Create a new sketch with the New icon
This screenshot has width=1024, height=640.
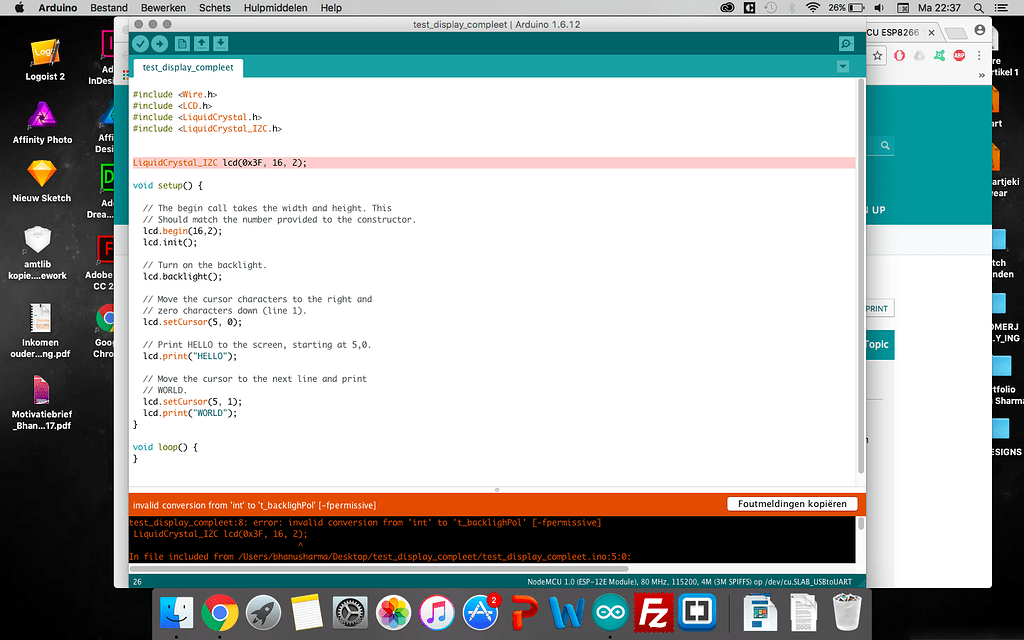[182, 44]
